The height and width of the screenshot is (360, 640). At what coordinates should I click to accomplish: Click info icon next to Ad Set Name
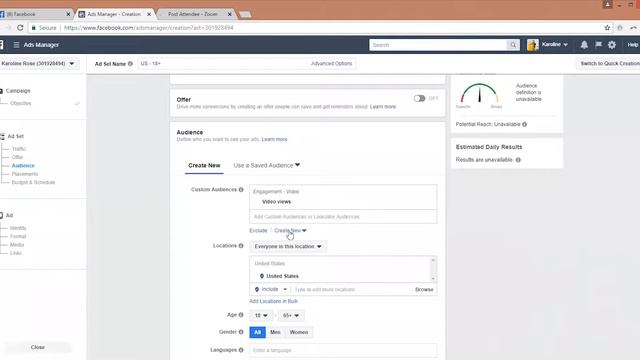pyautogui.click(x=130, y=64)
